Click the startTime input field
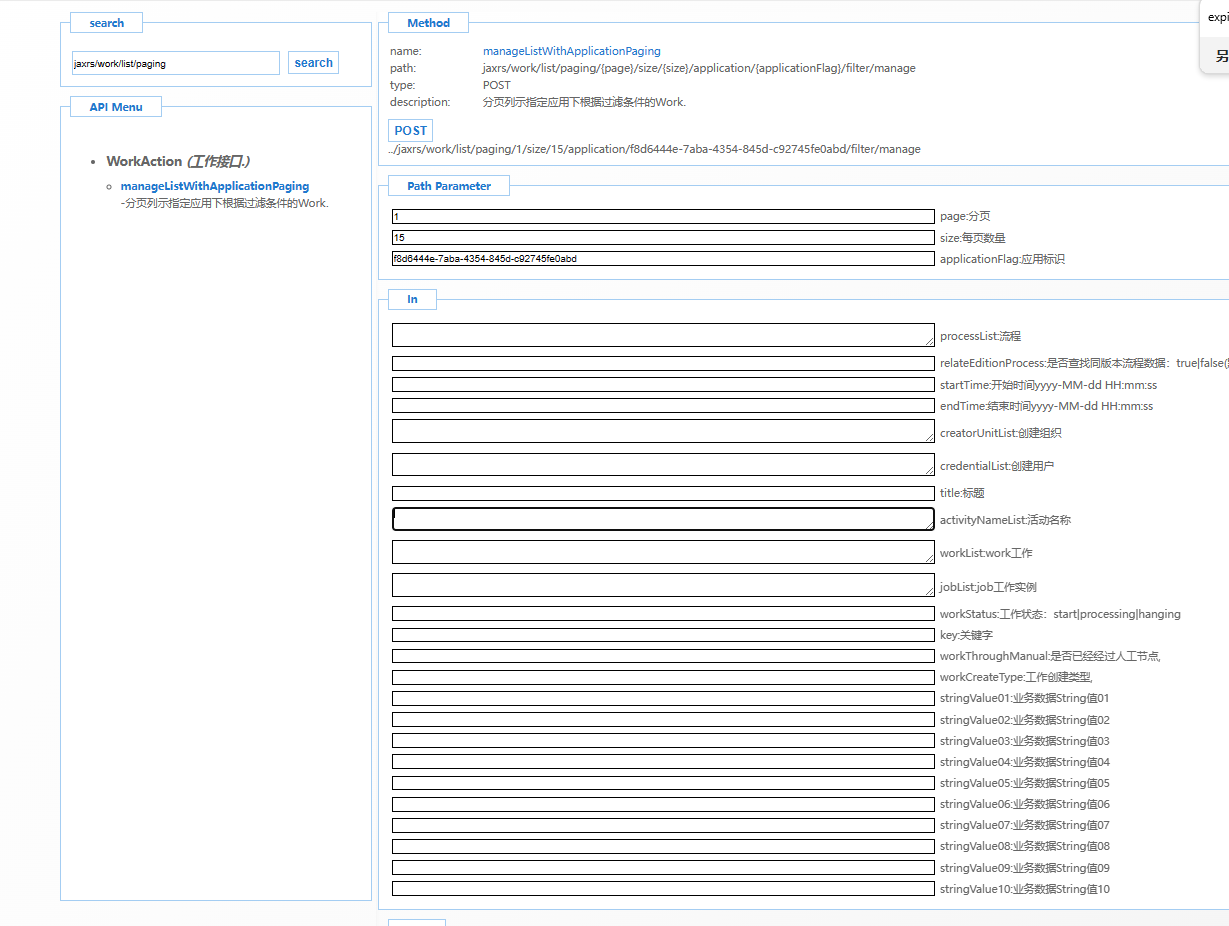 (662, 385)
